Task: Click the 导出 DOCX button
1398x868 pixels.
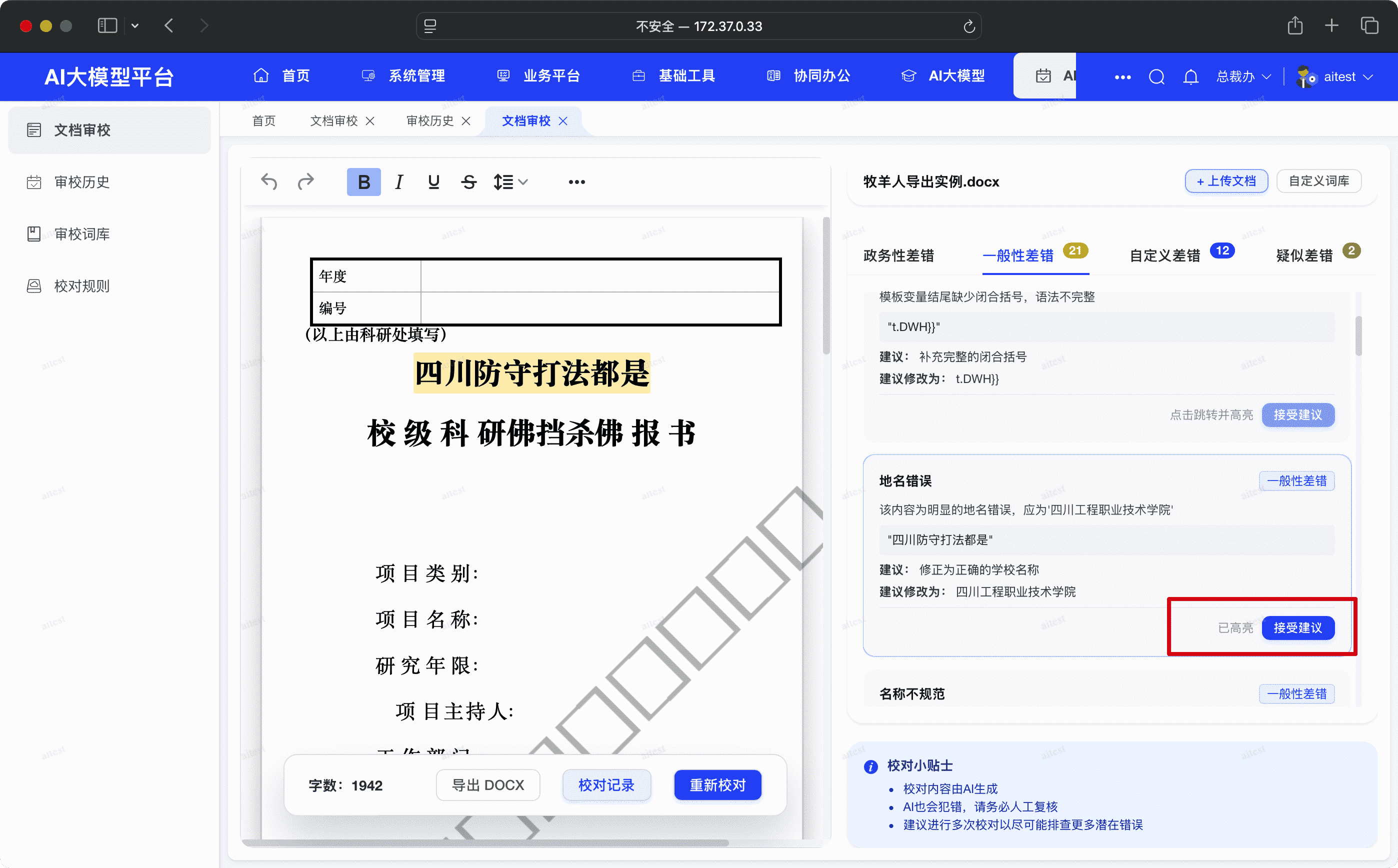Action: coord(488,785)
